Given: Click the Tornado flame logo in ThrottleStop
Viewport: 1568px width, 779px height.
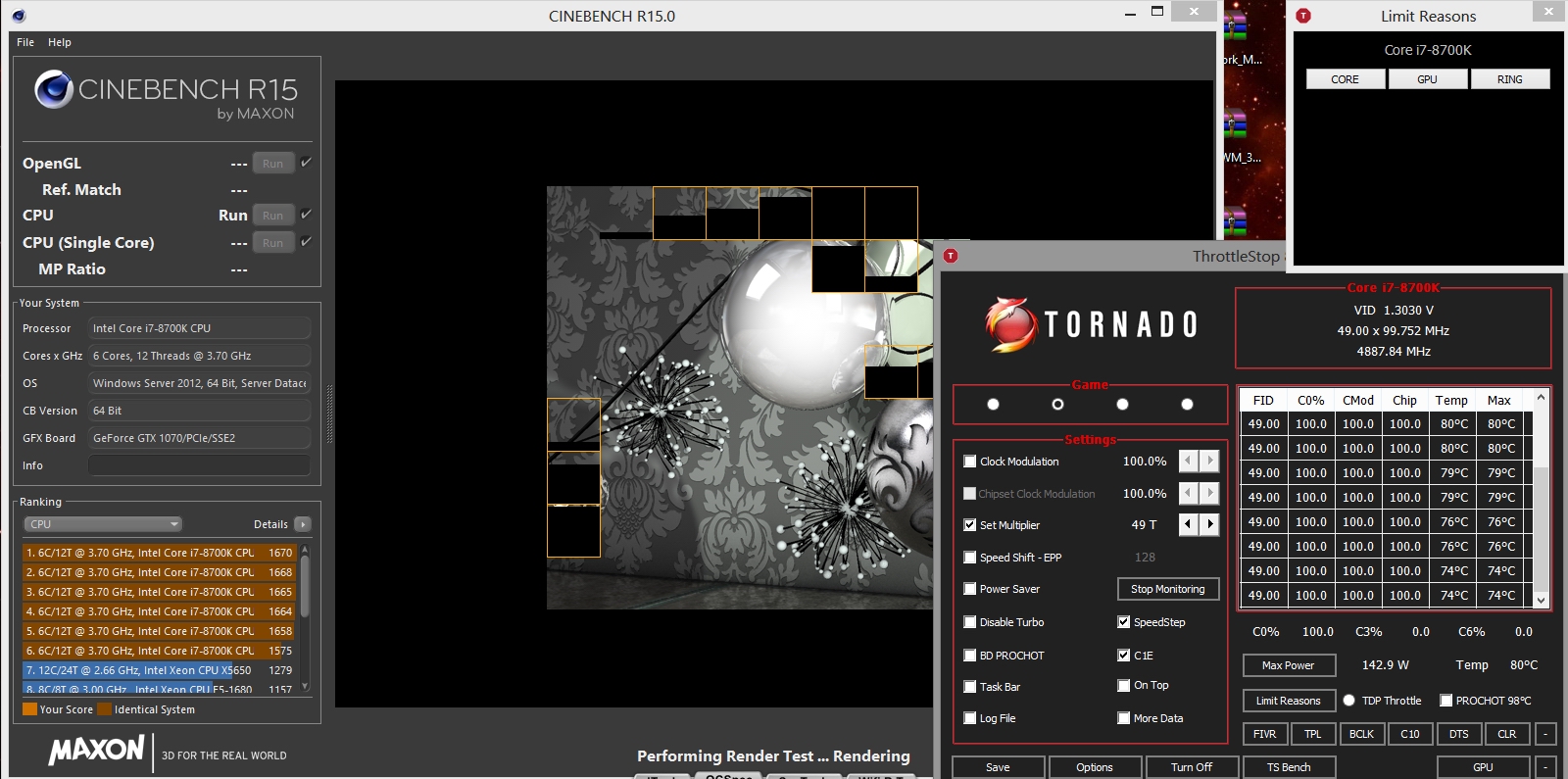Looking at the screenshot, I should [1011, 324].
